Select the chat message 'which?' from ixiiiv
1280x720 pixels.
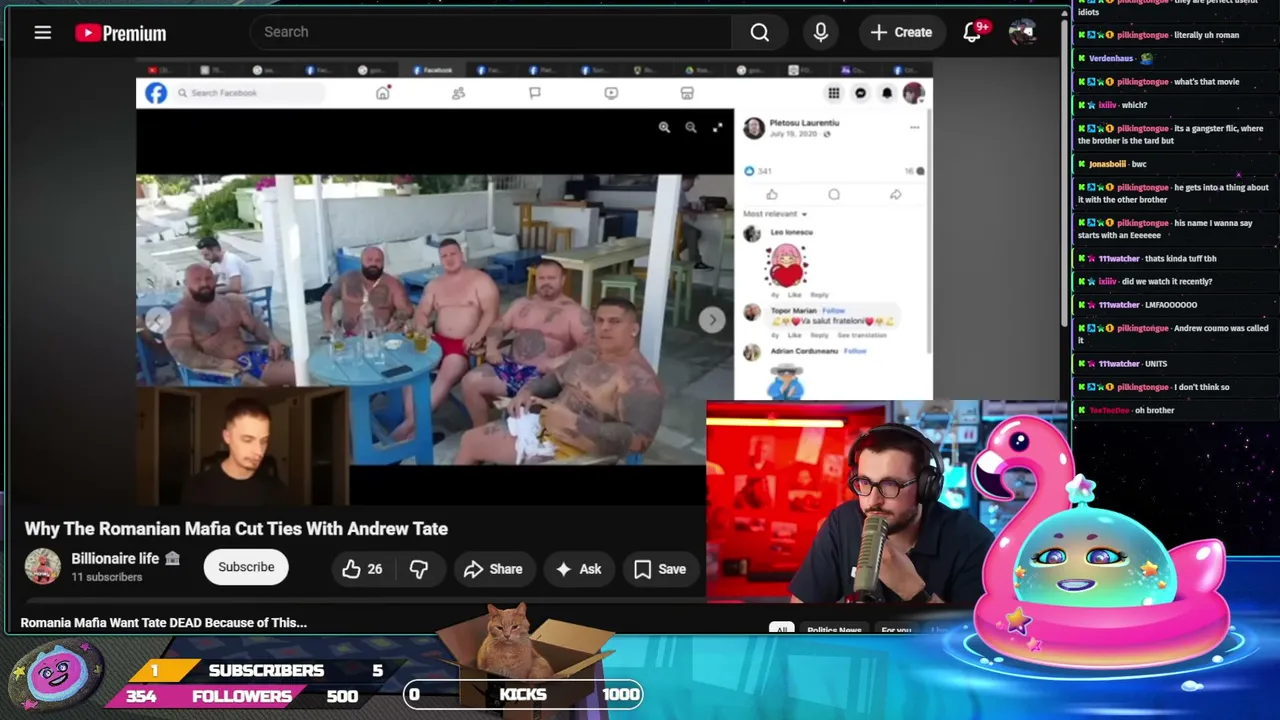coord(1134,105)
